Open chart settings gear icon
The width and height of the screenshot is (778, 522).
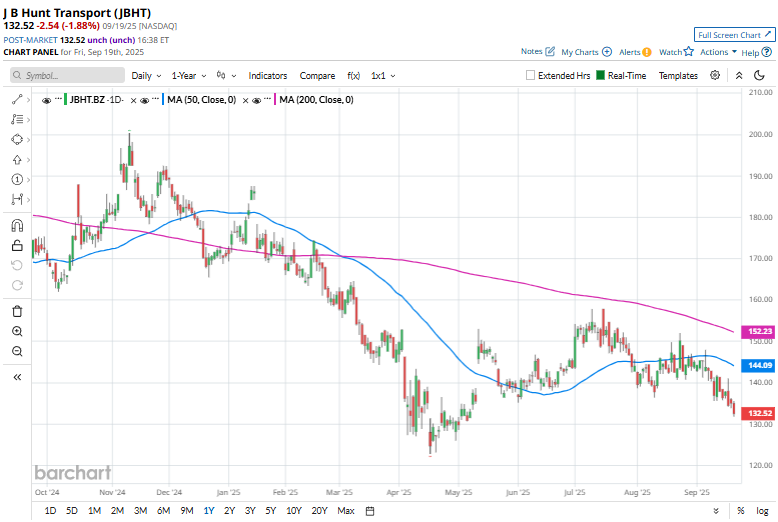(x=715, y=75)
